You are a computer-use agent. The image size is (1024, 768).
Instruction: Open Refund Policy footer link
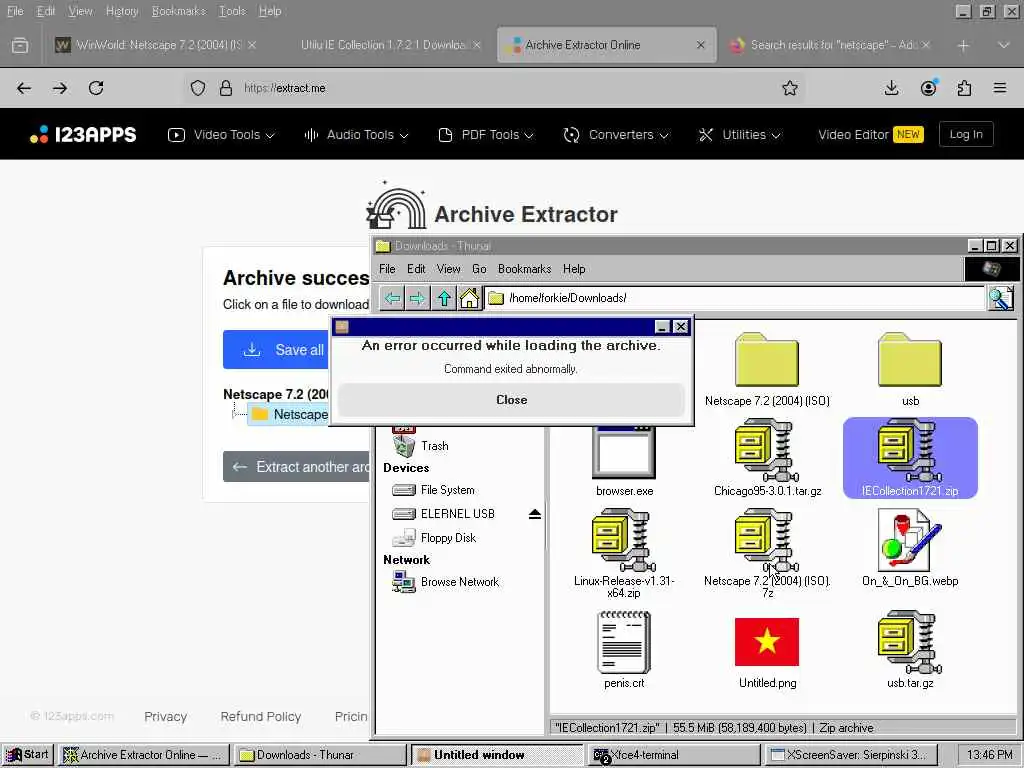pos(261,716)
